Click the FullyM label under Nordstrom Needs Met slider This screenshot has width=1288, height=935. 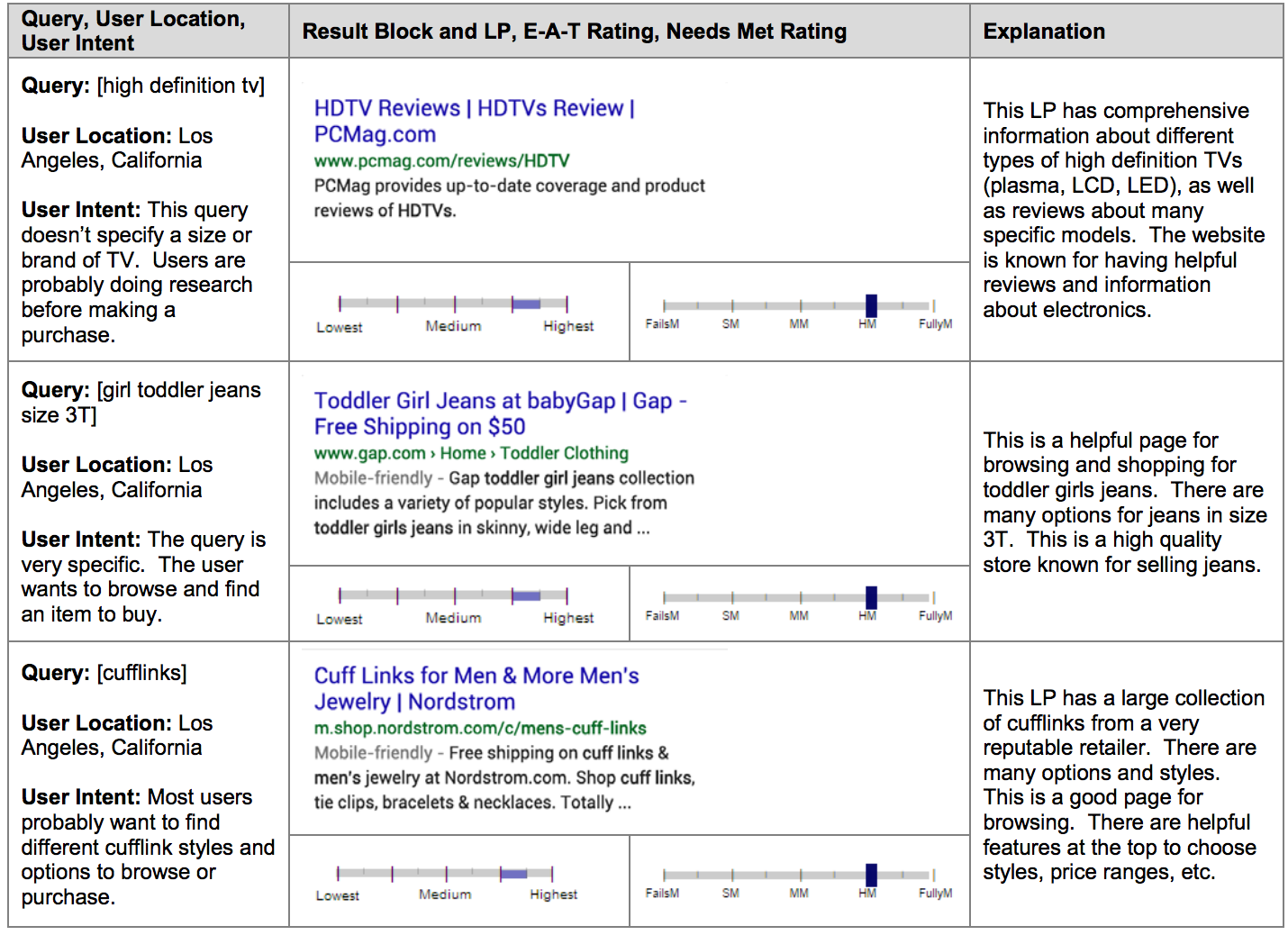click(x=935, y=894)
